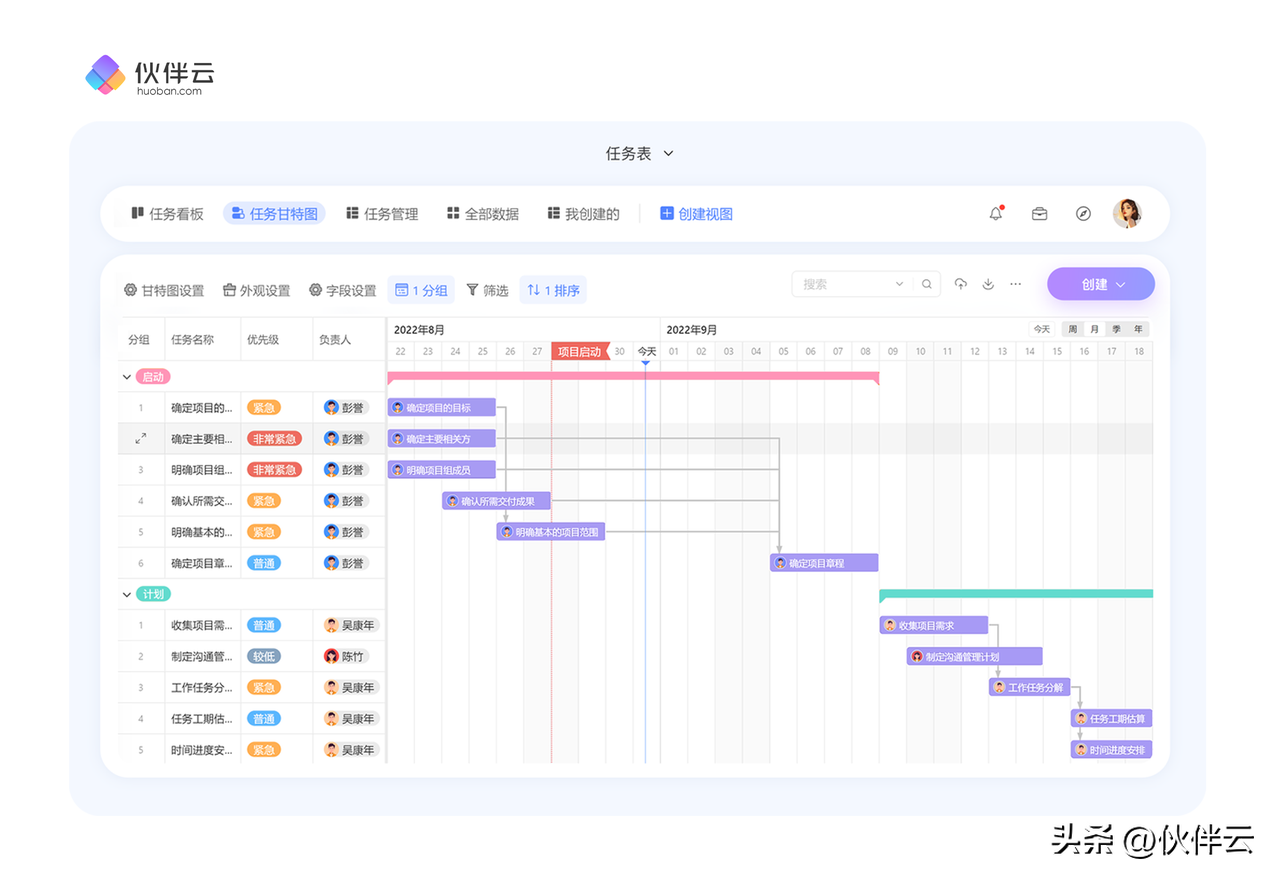
Task: Click the search magnifier icon
Action: [x=927, y=284]
